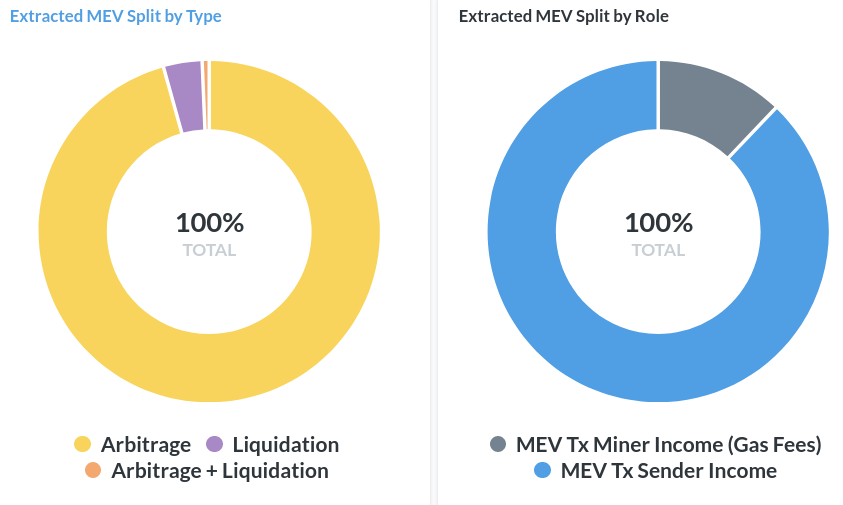Toggle MEV Tx Sender Income legend label
This screenshot has width=843, height=505.
click(668, 471)
